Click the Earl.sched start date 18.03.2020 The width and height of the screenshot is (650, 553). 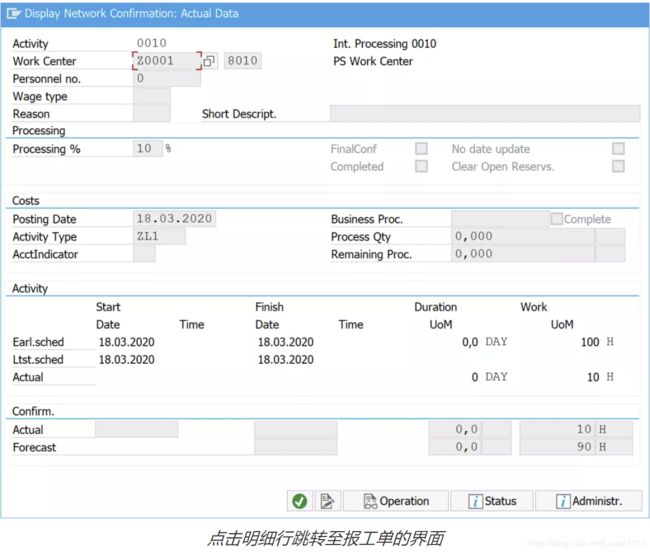[x=126, y=342]
